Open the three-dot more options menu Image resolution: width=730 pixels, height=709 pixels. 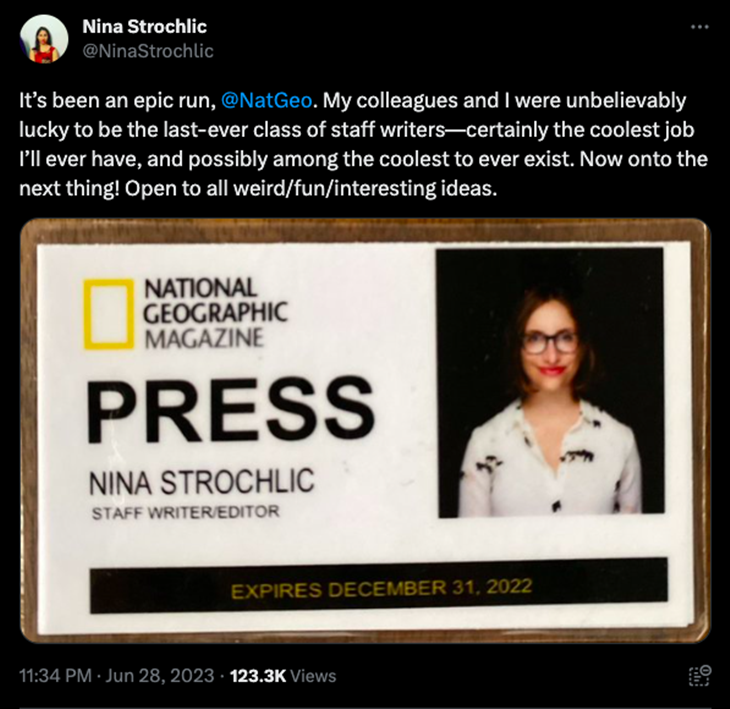pos(700,27)
